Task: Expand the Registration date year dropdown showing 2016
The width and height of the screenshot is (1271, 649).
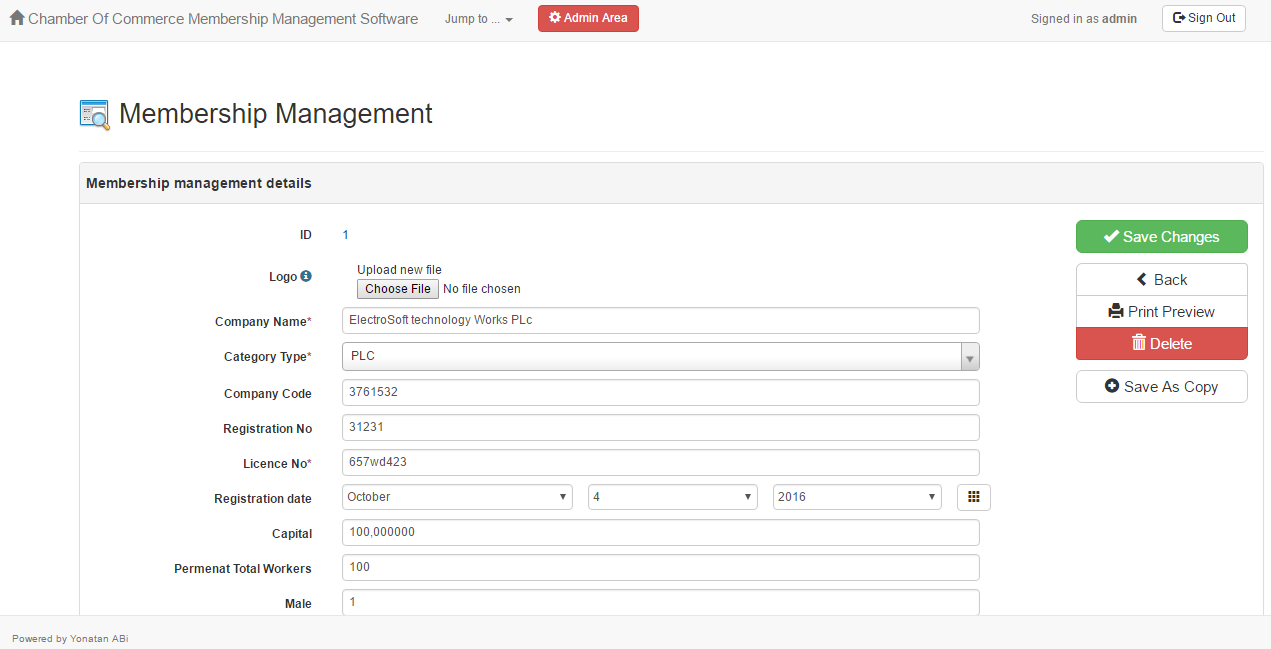Action: [x=856, y=497]
